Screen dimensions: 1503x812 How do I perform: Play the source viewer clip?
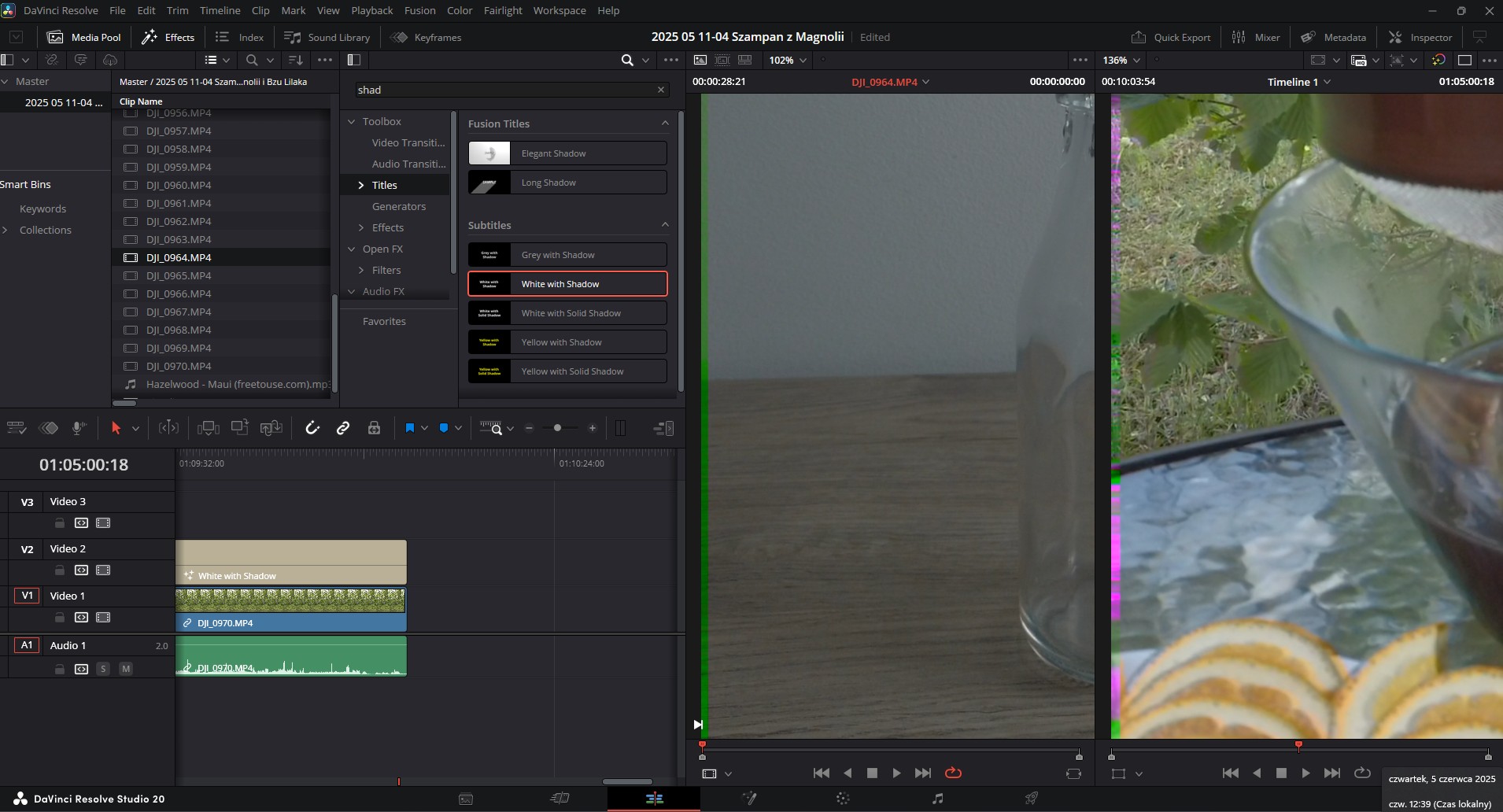pyautogui.click(x=896, y=773)
